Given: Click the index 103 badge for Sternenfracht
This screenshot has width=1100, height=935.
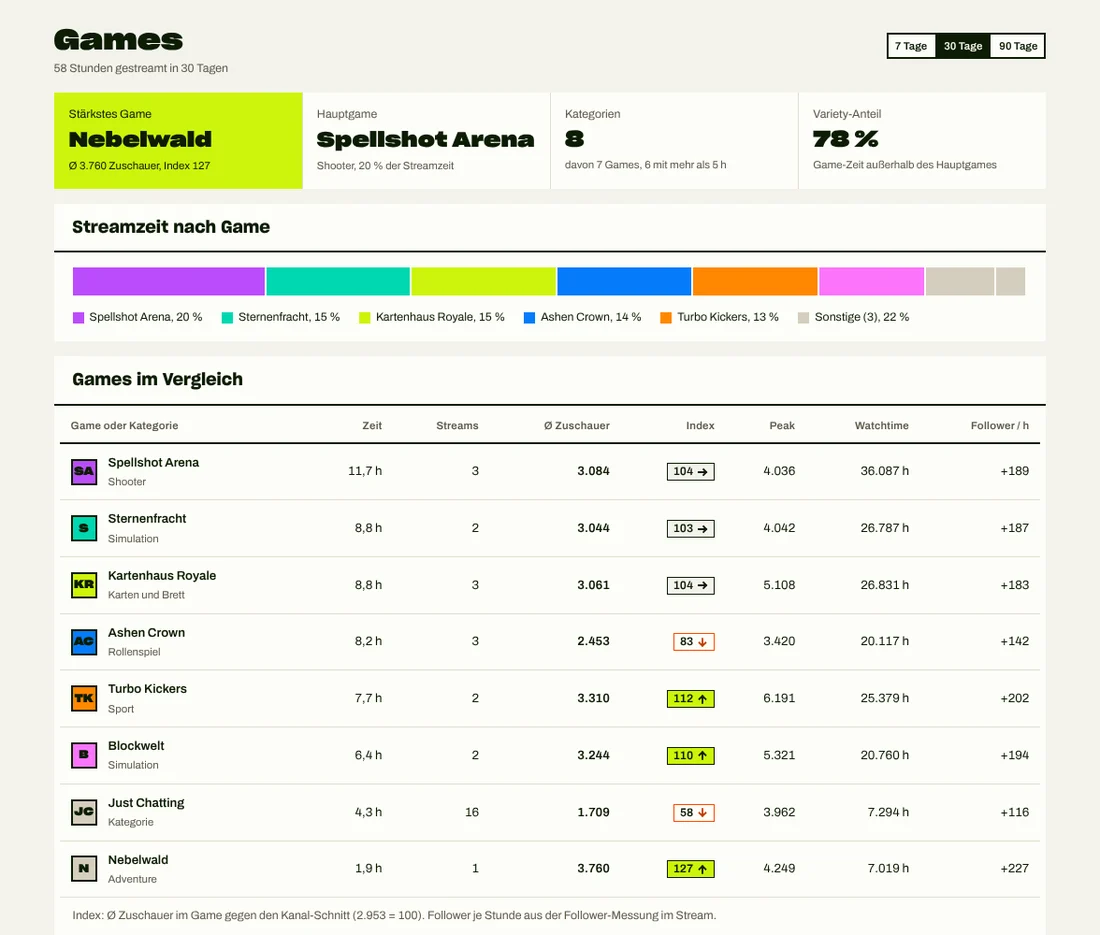Looking at the screenshot, I should pos(690,528).
